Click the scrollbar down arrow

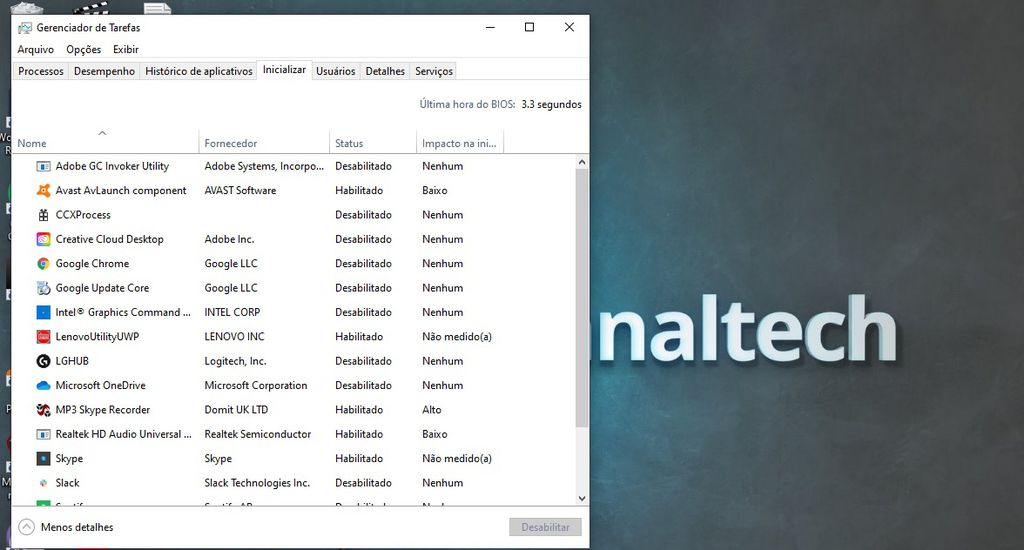coord(582,498)
